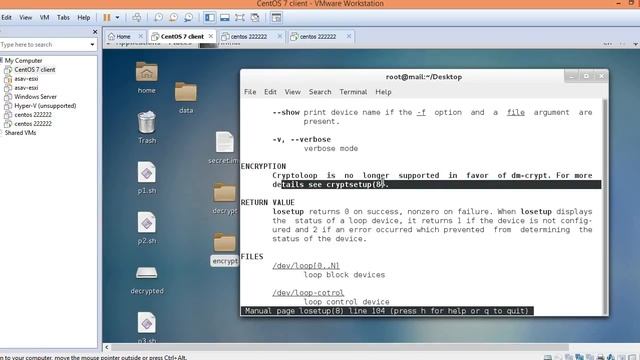Select the first centos 222222 in library

pos(33,115)
